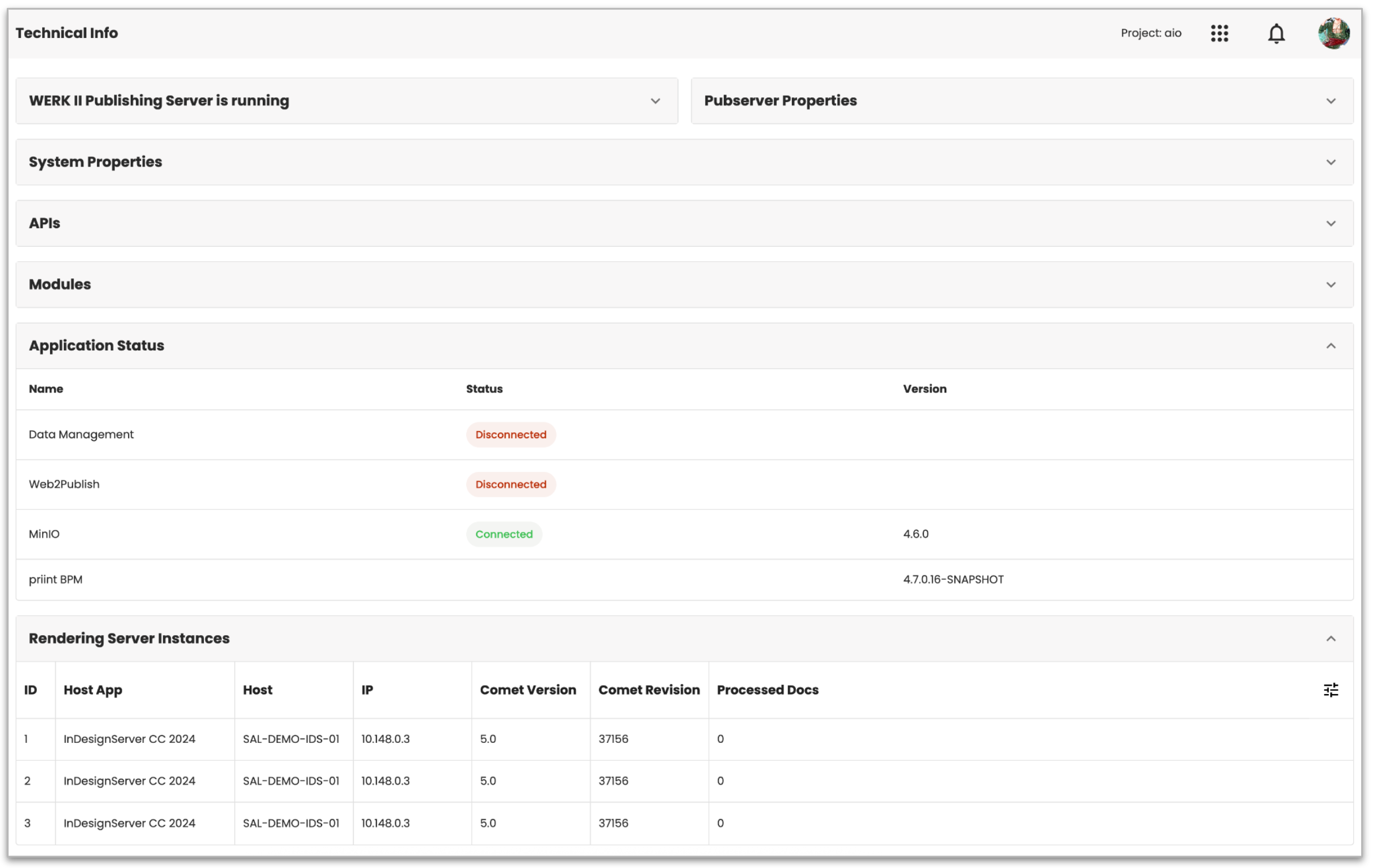Image resolution: width=1375 pixels, height=868 pixels.
Task: Click Data Management Disconnected badge
Action: (x=511, y=435)
